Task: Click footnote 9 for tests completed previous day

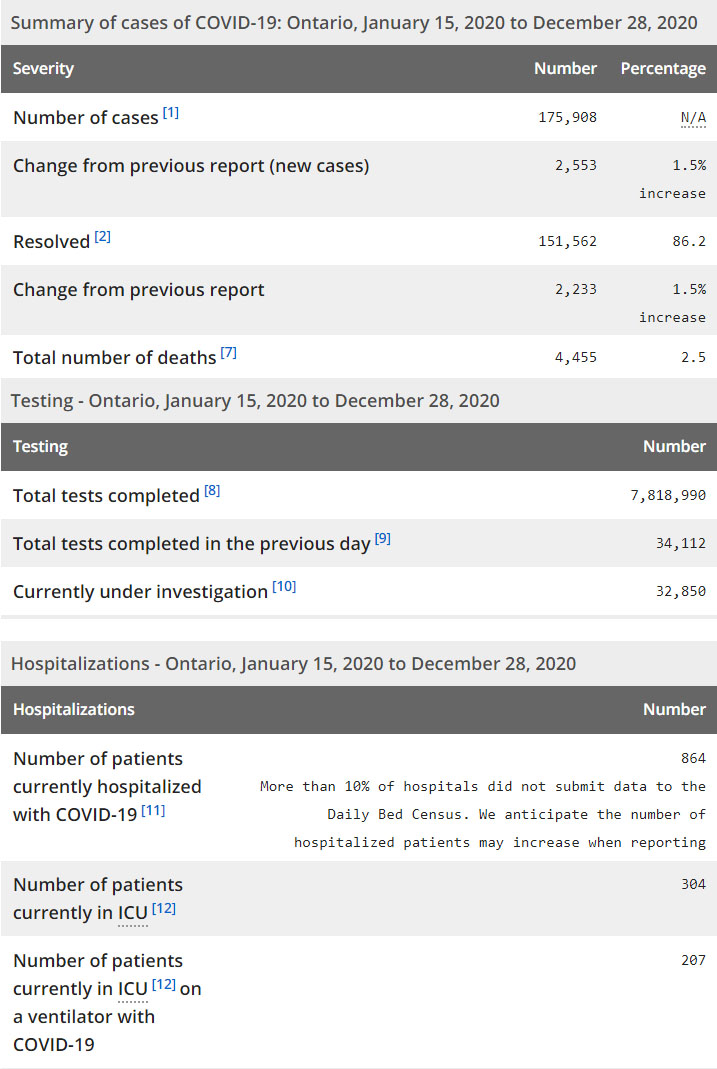Action: coord(383,539)
